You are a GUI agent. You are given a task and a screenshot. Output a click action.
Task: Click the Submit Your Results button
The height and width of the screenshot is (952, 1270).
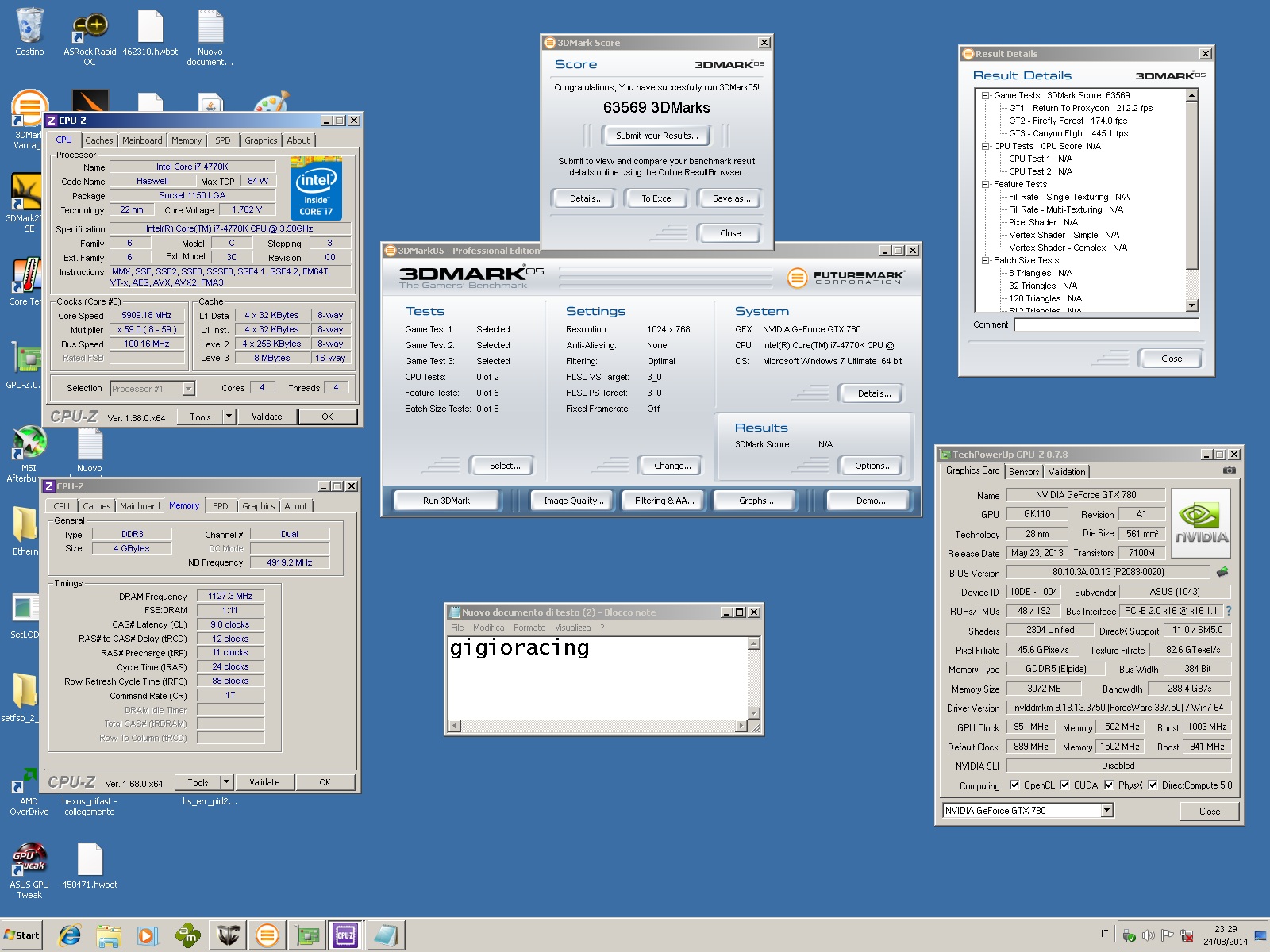pyautogui.click(x=657, y=136)
